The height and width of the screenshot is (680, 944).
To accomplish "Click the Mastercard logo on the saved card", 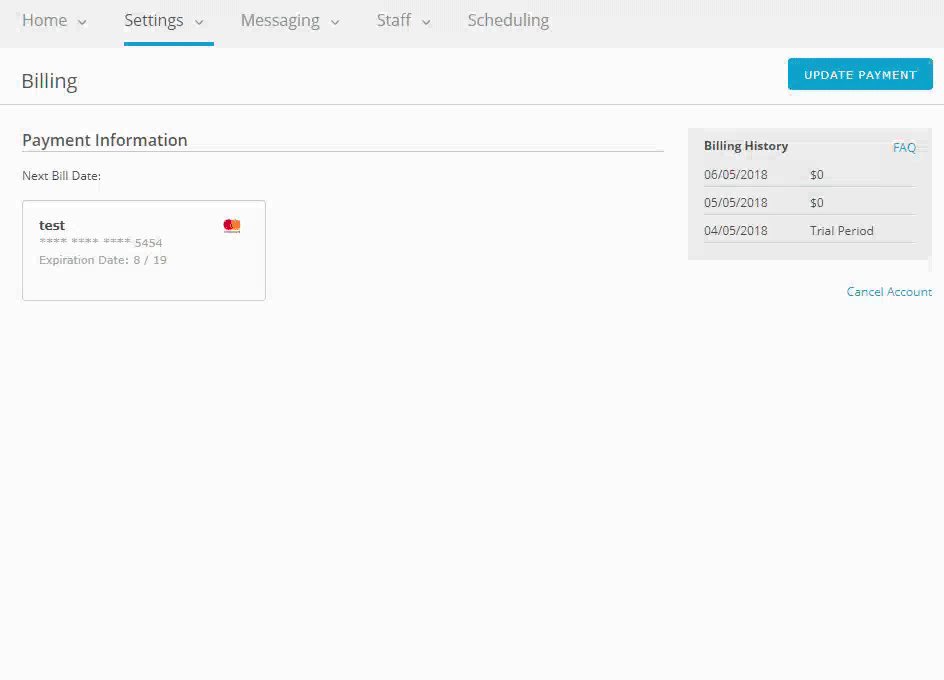I will coord(232,226).
